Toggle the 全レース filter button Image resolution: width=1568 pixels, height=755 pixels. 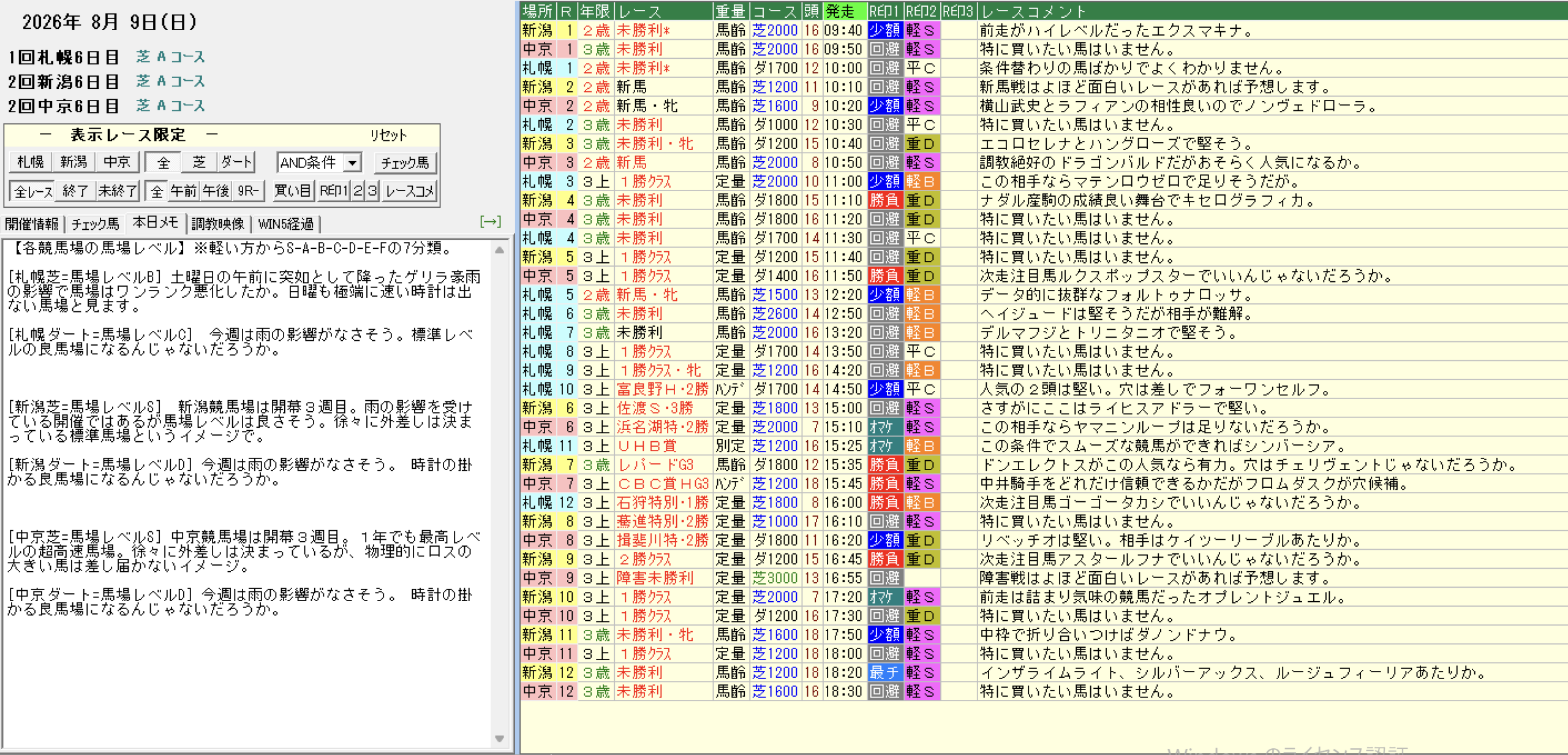(x=32, y=191)
